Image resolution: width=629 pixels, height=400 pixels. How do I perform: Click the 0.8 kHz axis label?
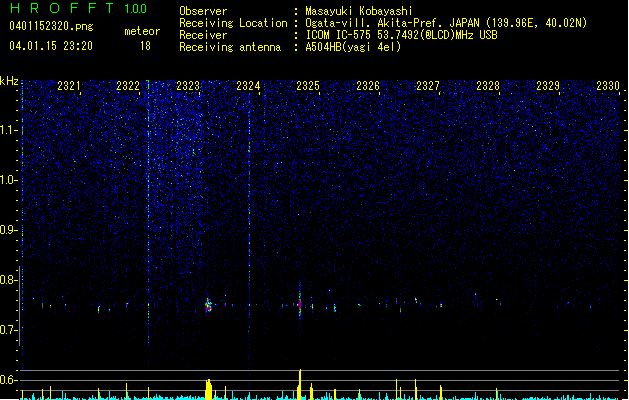pos(9,280)
